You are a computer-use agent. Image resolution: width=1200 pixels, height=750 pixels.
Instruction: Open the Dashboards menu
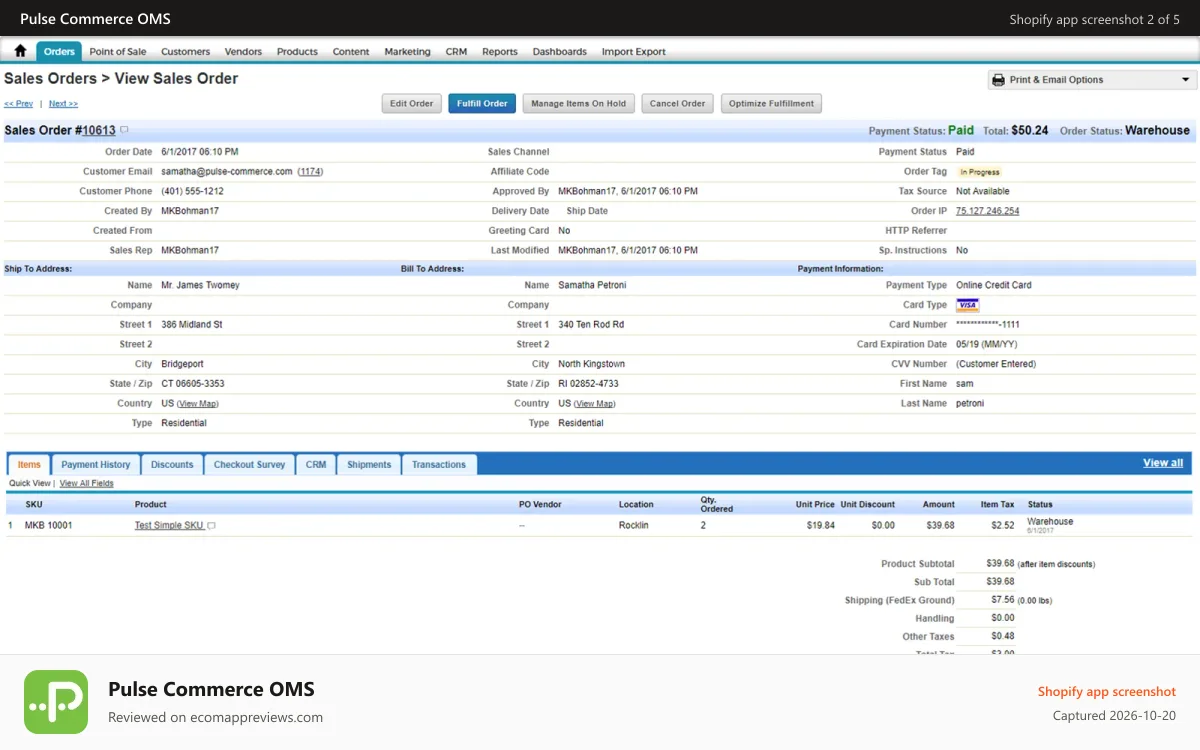click(560, 52)
